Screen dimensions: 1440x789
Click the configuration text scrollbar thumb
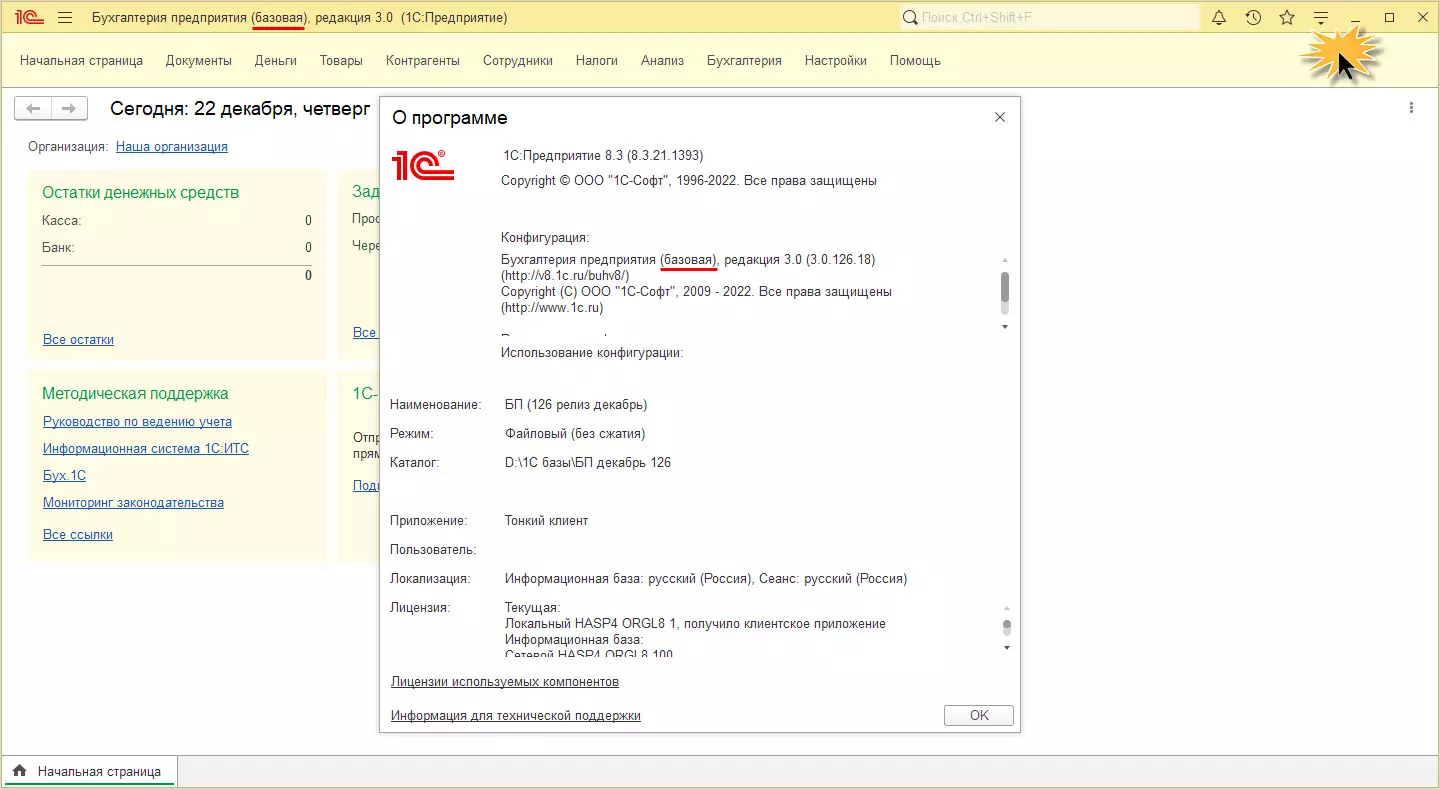point(1005,286)
